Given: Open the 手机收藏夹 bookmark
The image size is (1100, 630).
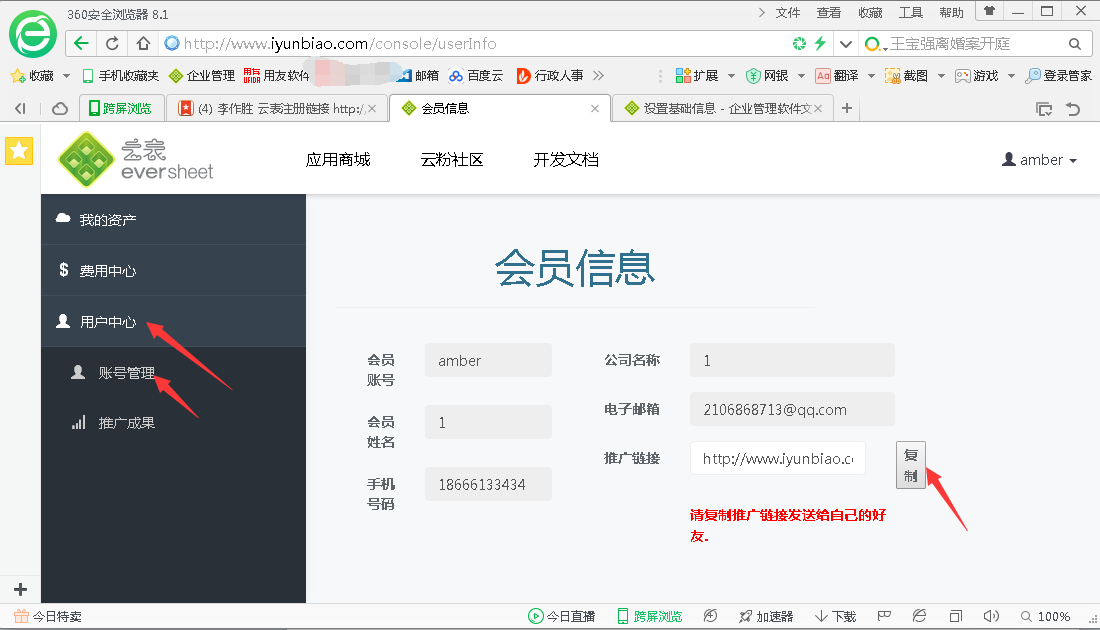Looking at the screenshot, I should [121, 76].
